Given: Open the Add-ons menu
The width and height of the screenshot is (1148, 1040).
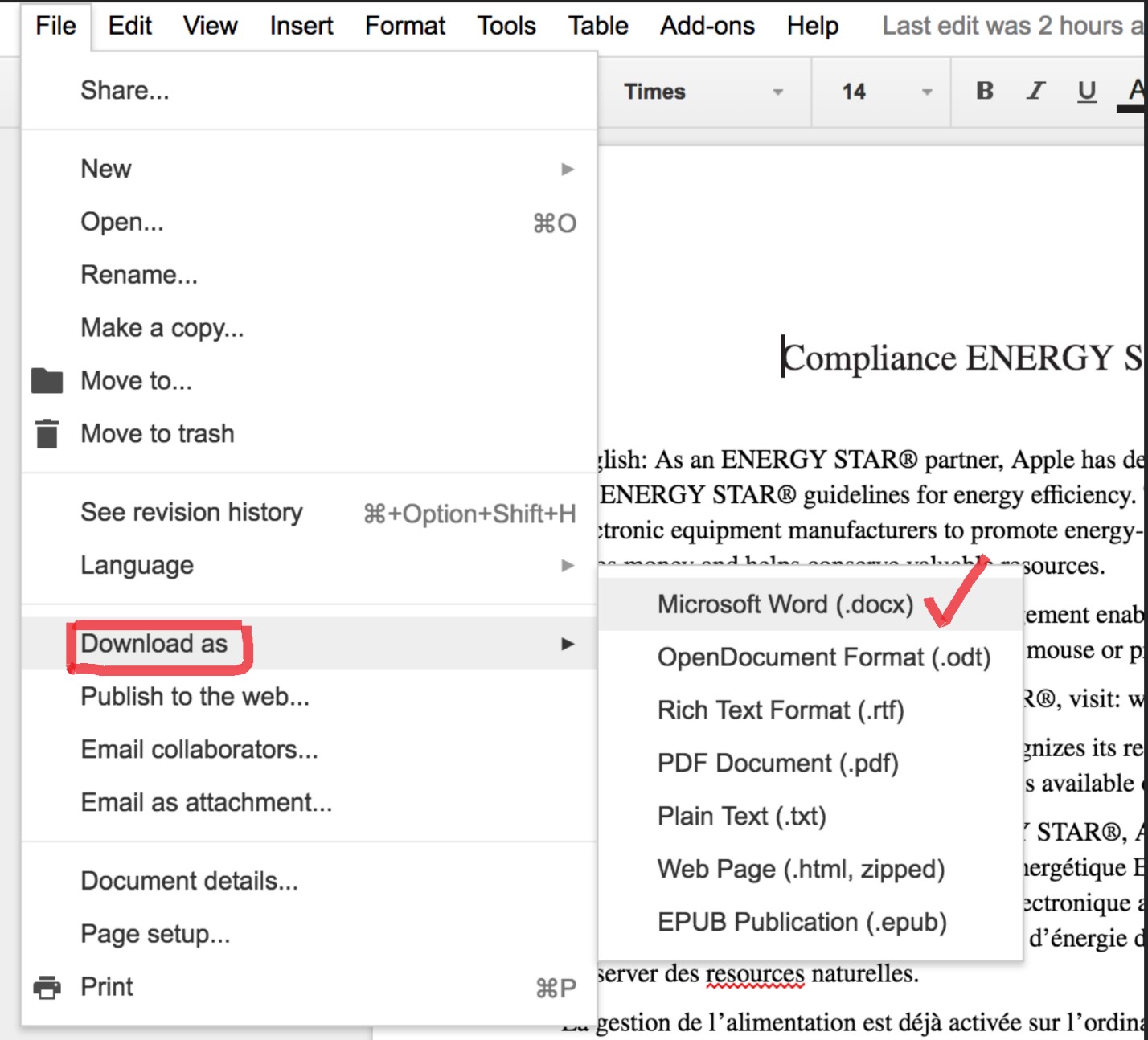Looking at the screenshot, I should tap(707, 25).
